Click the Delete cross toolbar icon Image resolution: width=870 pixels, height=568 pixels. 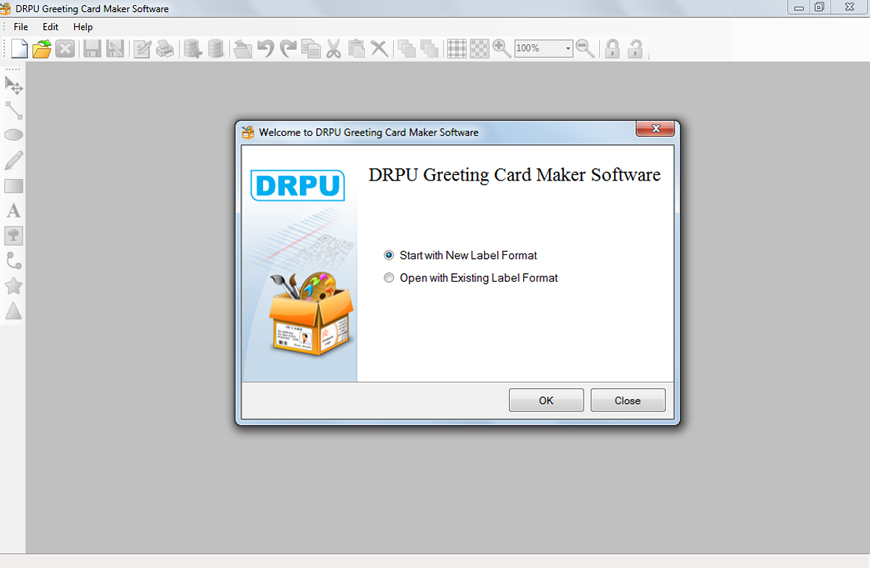pyautogui.click(x=379, y=49)
